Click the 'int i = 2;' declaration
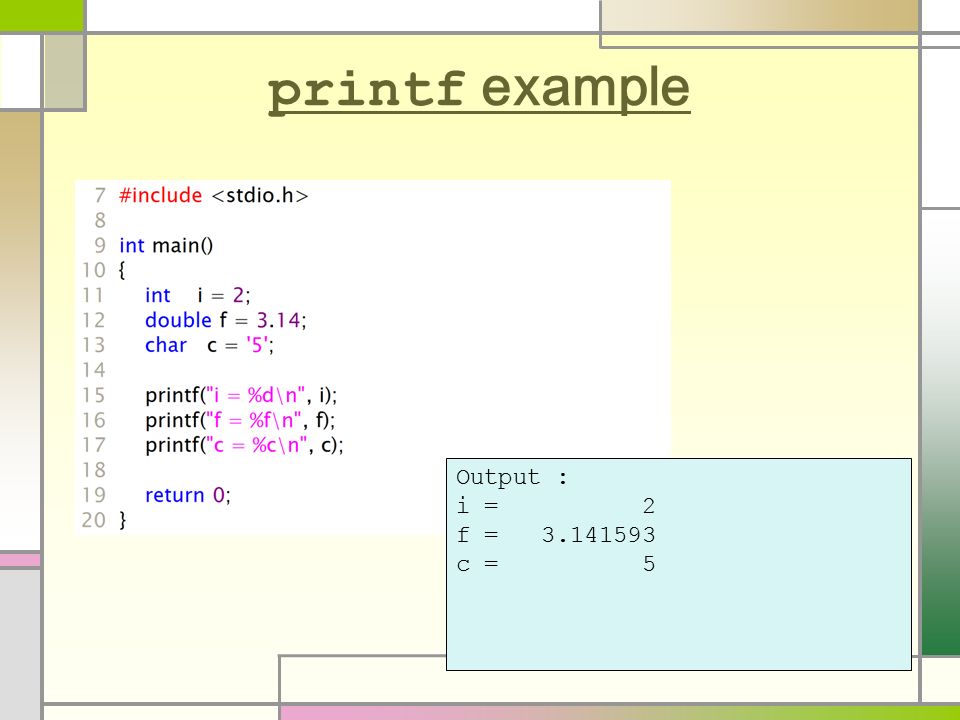The height and width of the screenshot is (720, 960). tap(198, 295)
